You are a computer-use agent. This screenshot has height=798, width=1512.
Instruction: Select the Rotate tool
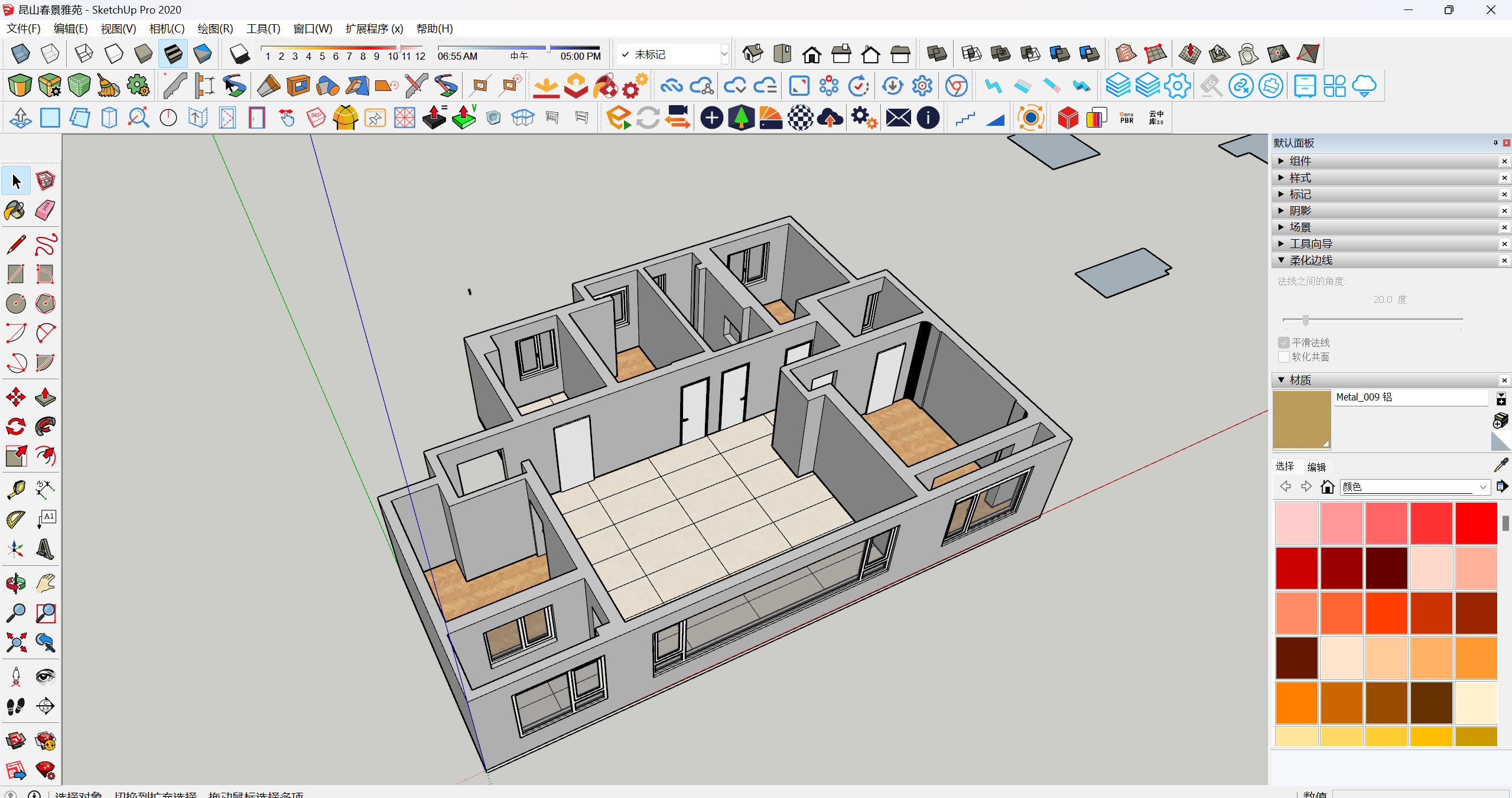(x=15, y=426)
